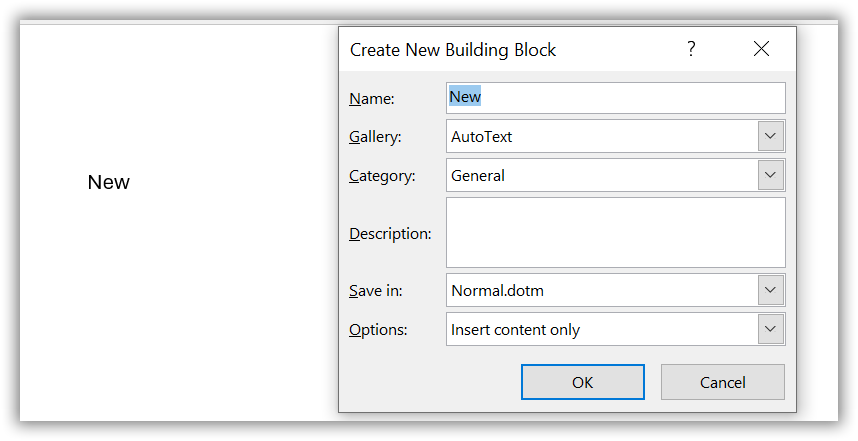This screenshot has height=441, width=858.
Task: Expand the Save in dropdown arrow
Action: point(770,291)
